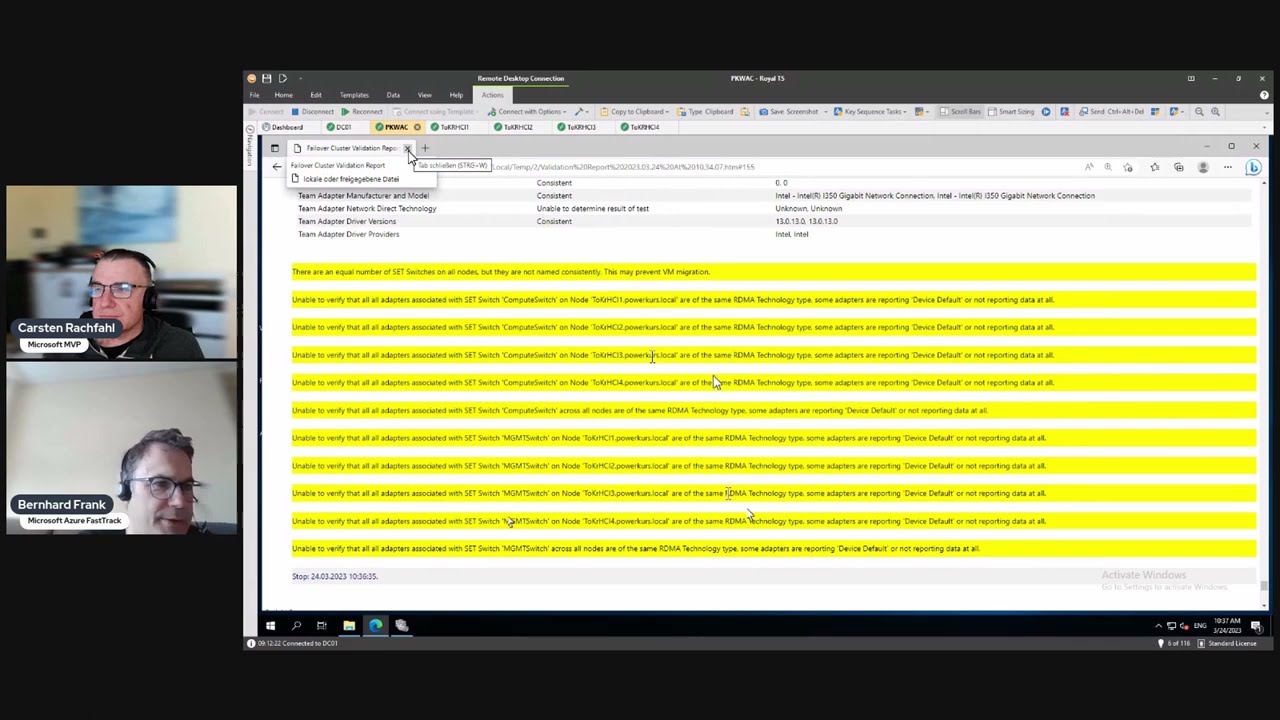This screenshot has width=1280, height=720.
Task: Expand the wrench tools dropdown
Action: tap(582, 112)
